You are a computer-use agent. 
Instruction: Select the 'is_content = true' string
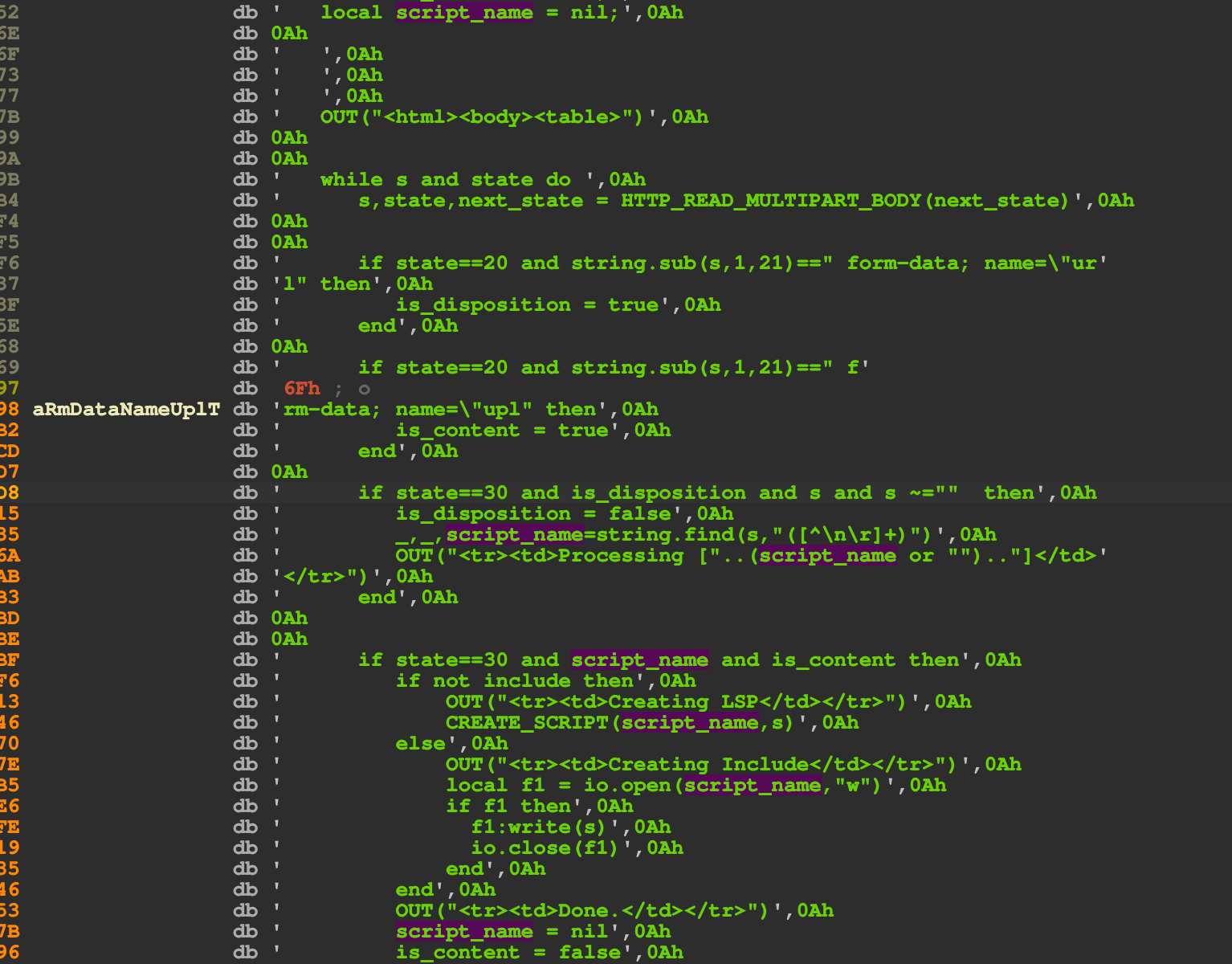[x=508, y=431]
